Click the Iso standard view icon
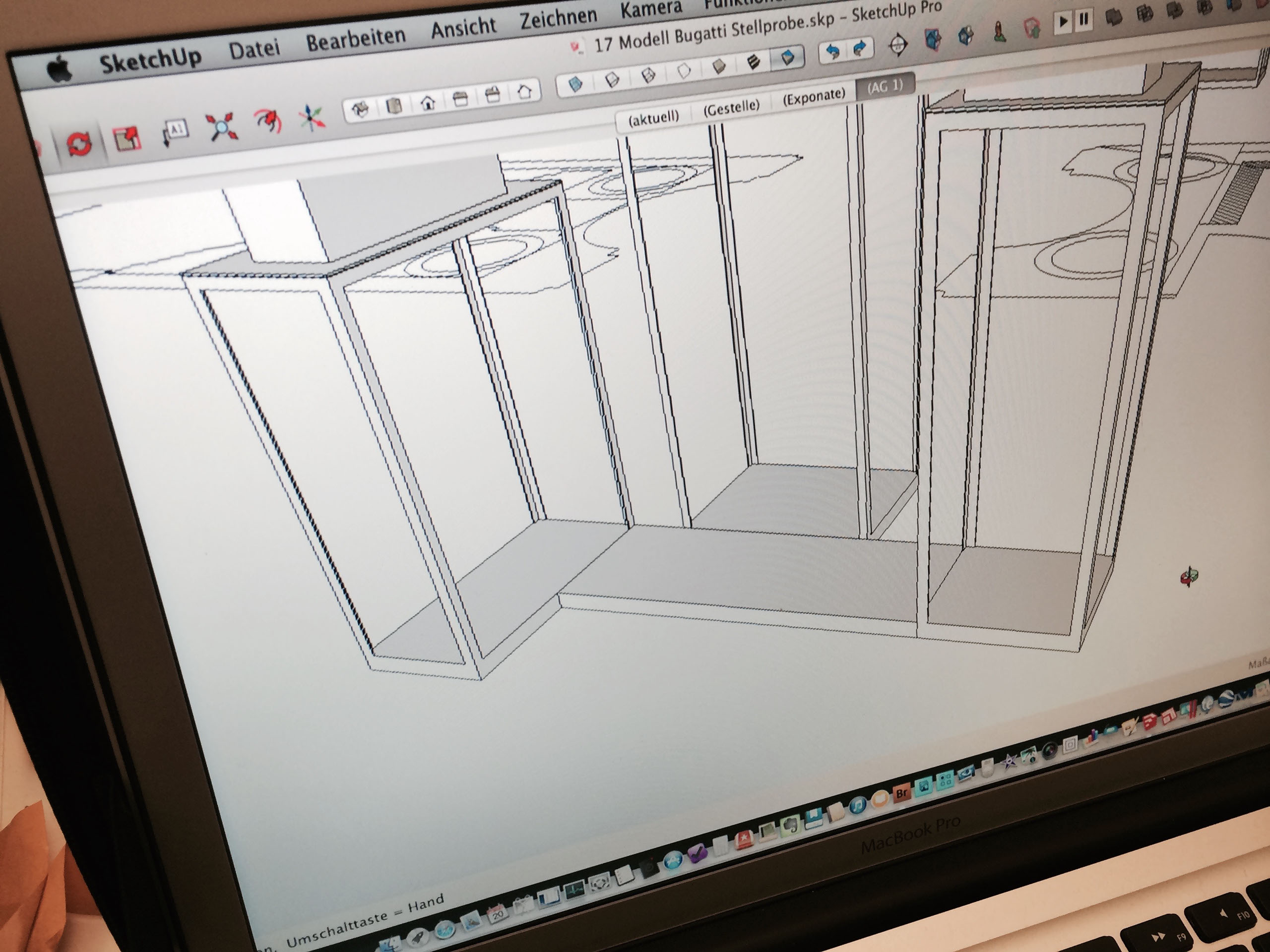1270x952 pixels. (361, 109)
